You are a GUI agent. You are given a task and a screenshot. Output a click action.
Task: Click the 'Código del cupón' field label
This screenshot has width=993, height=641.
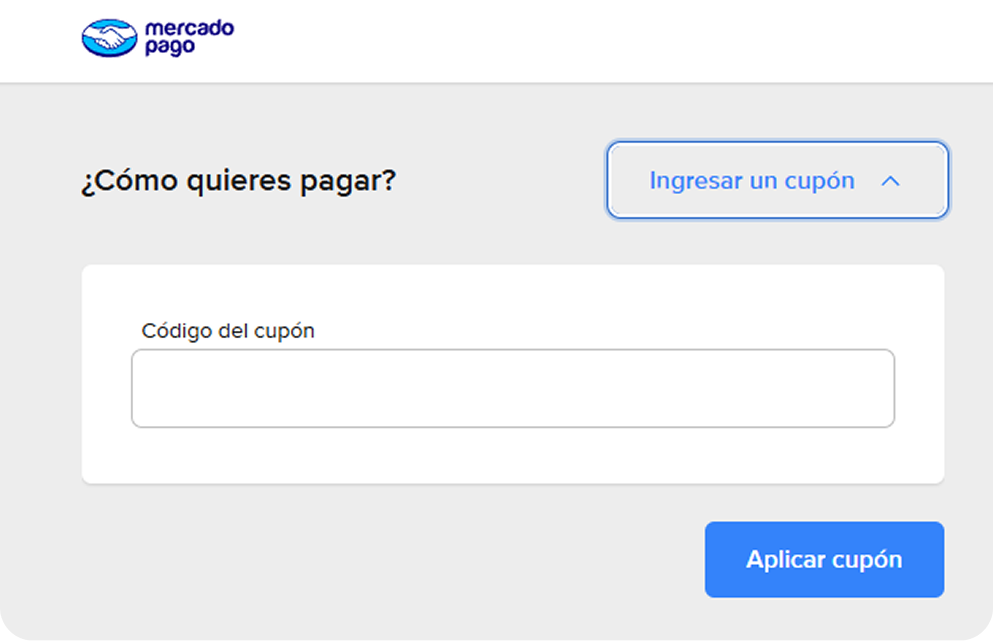pyautogui.click(x=228, y=331)
